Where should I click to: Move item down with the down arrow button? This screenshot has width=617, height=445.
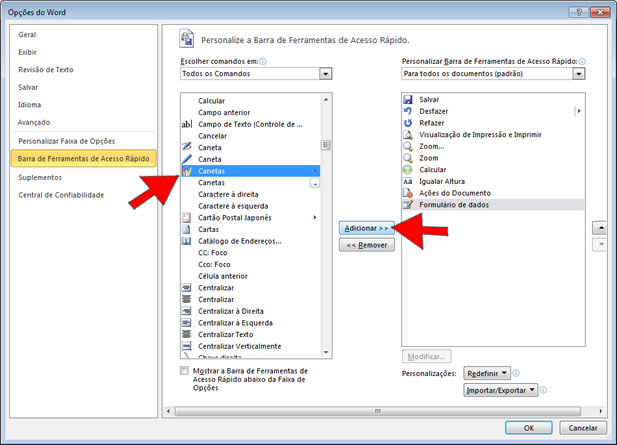tap(600, 245)
